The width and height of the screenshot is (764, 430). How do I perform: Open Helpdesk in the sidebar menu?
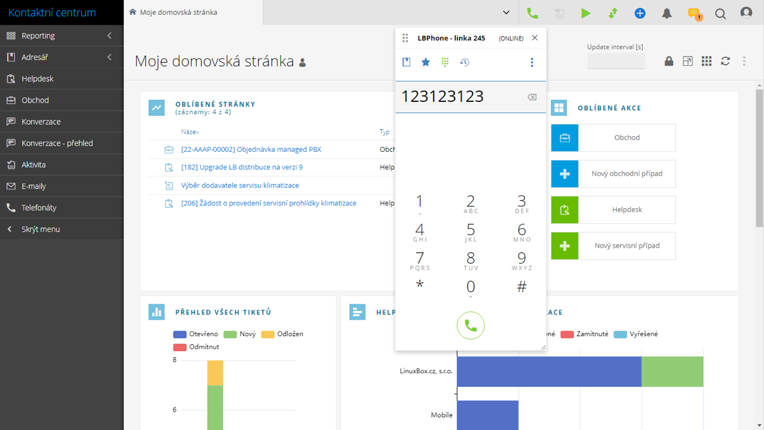click(x=38, y=78)
